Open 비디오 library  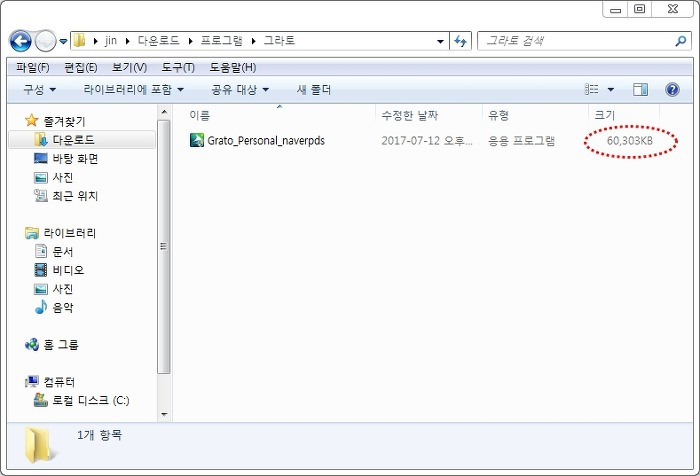[x=68, y=270]
